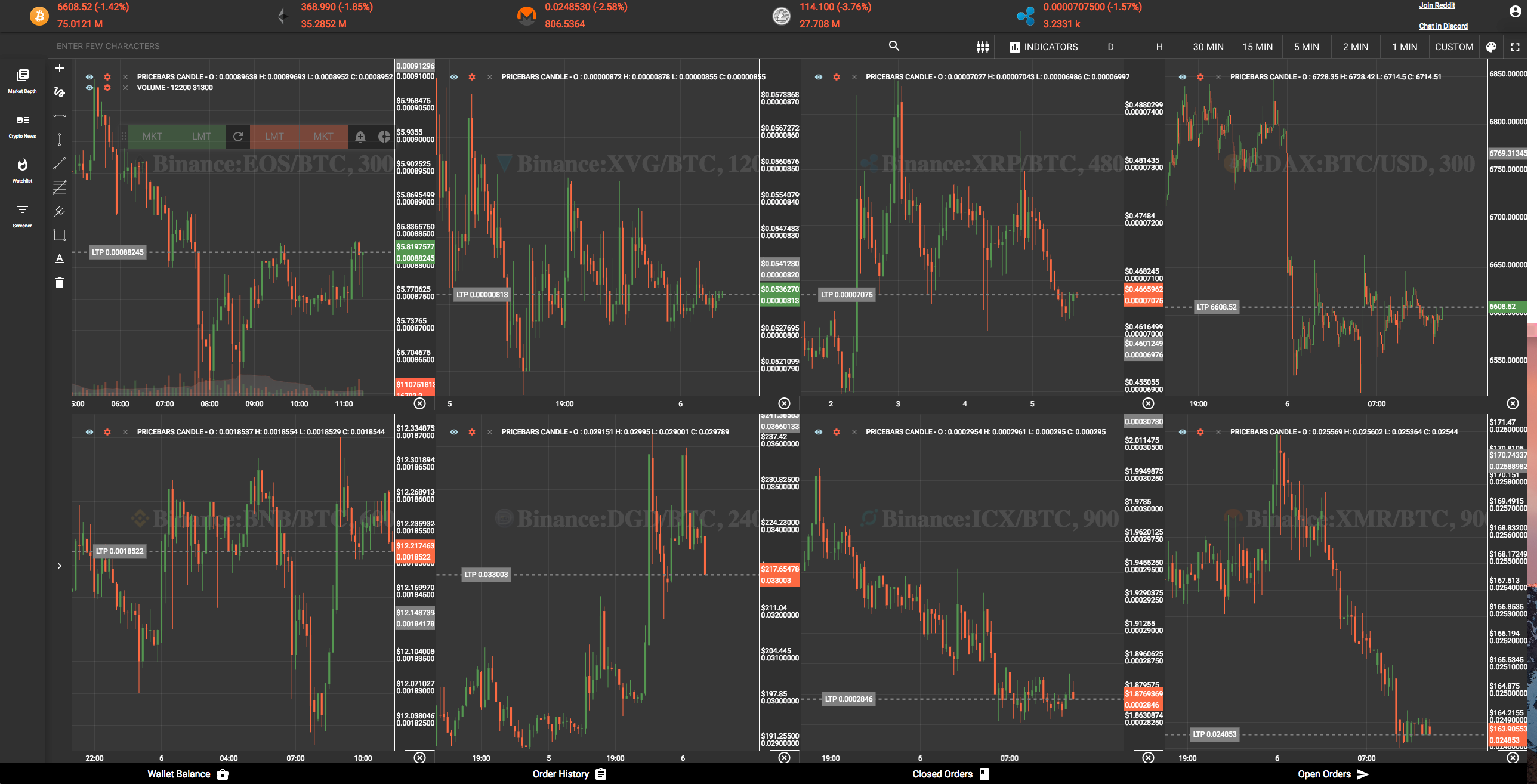Select the horizontal line drawing tool
Viewport: 1537px width, 784px height.
[60, 116]
